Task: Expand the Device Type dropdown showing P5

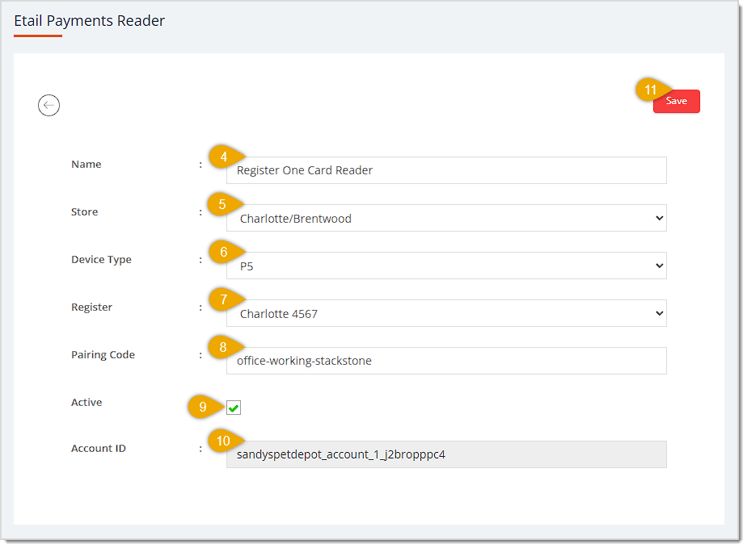Action: point(446,266)
